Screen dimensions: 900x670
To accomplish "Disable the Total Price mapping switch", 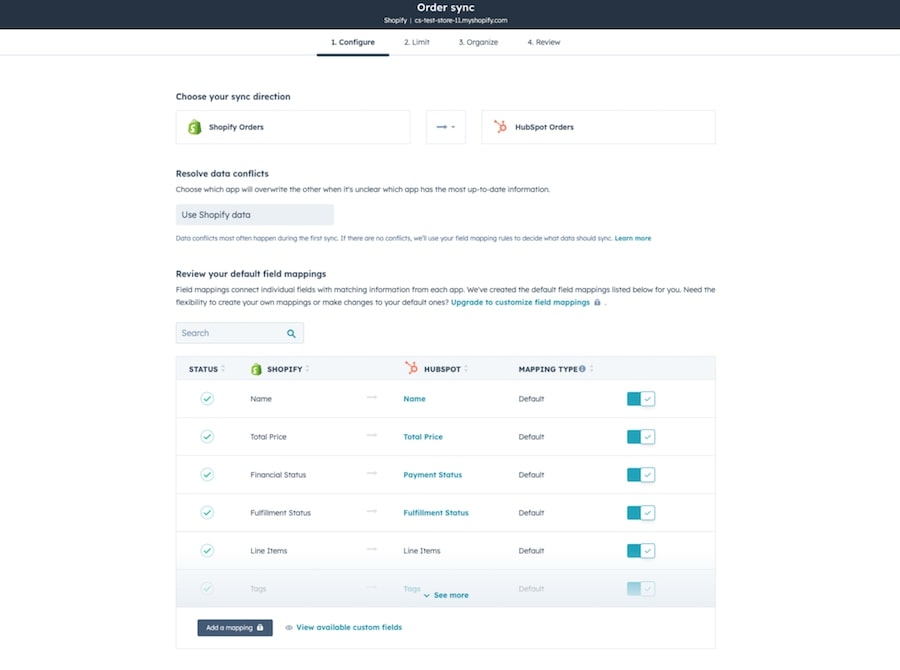I will click(x=640, y=437).
